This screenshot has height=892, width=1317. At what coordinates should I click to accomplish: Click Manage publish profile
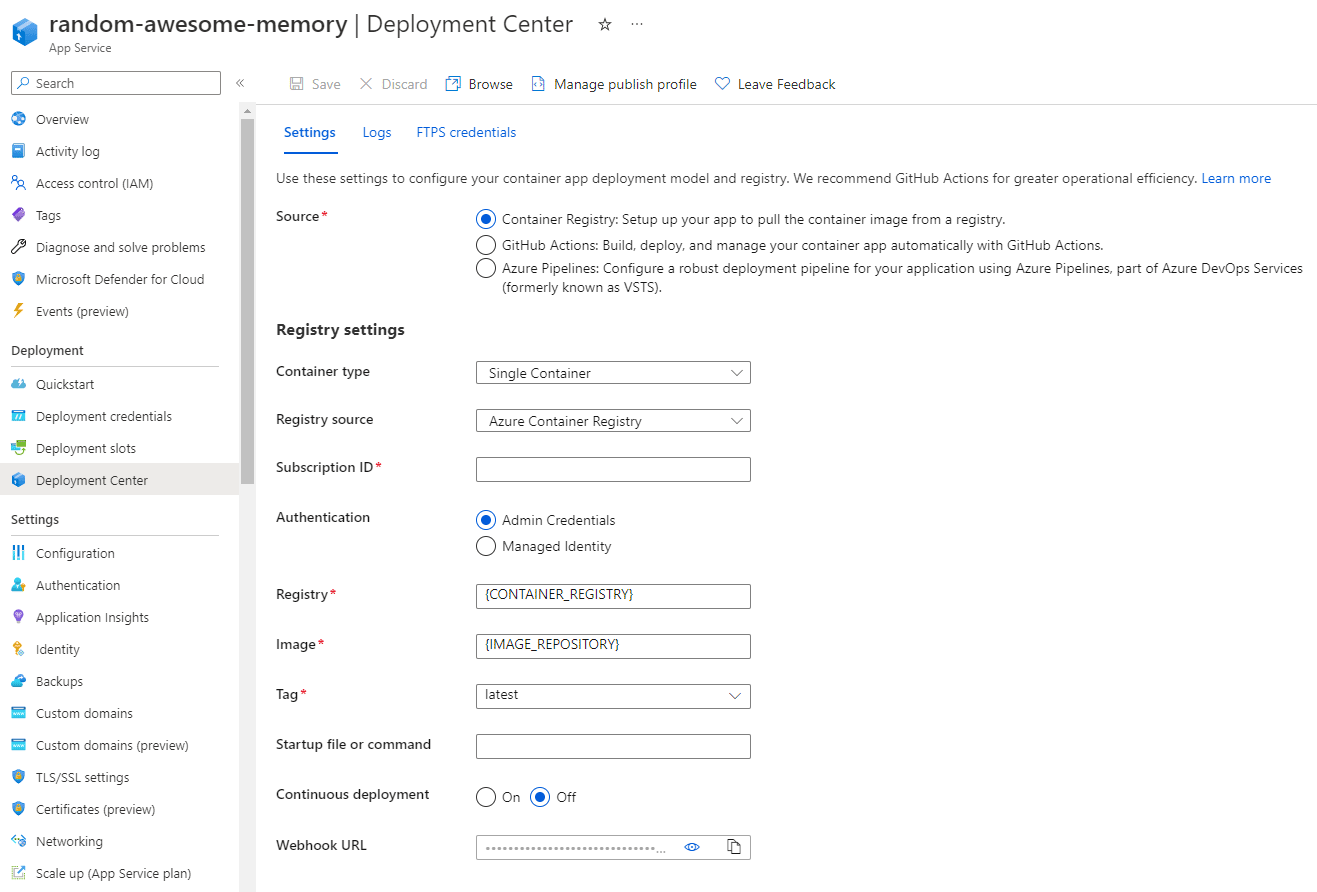(614, 84)
